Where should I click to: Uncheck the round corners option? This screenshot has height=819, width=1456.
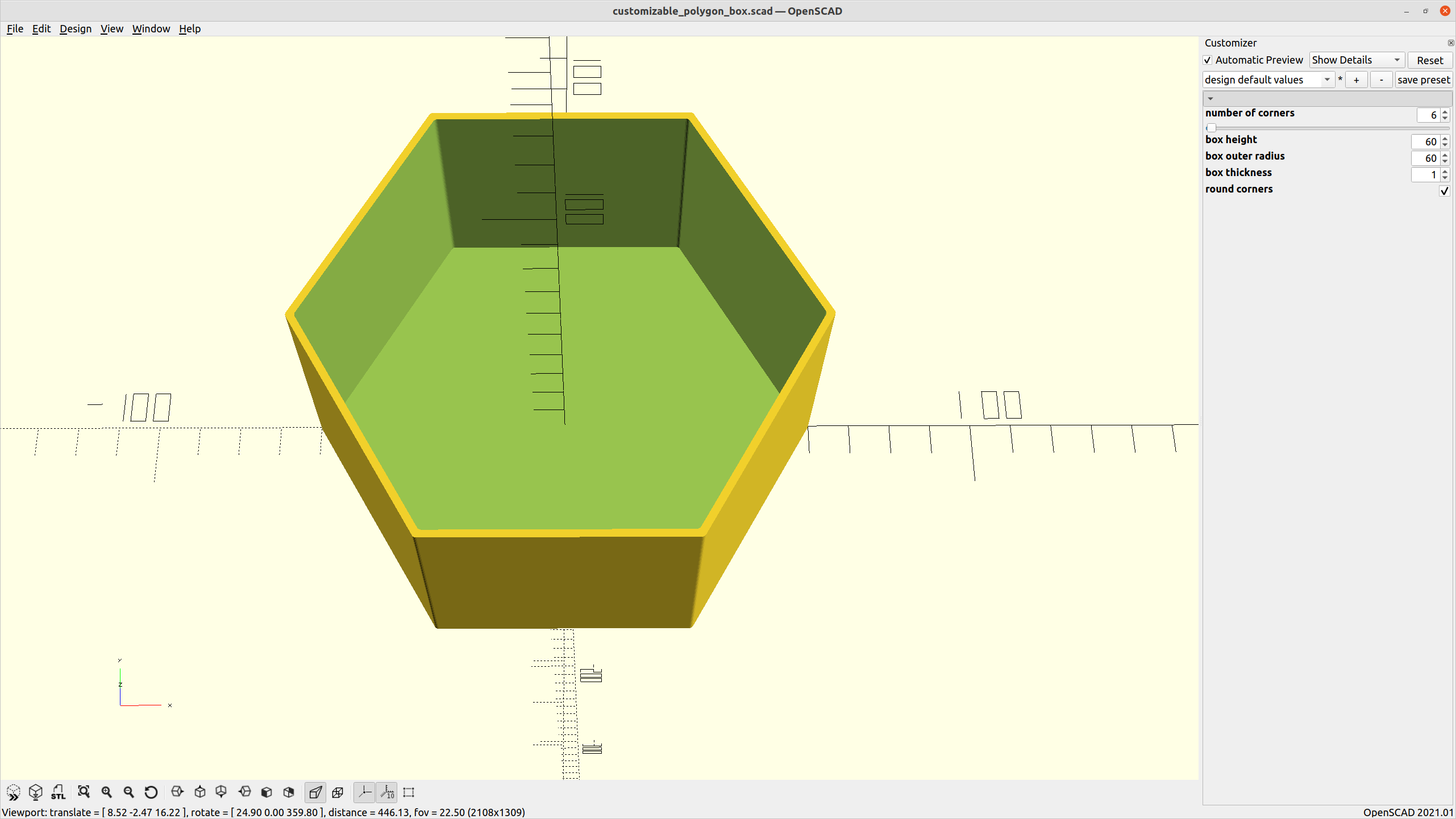tap(1444, 191)
